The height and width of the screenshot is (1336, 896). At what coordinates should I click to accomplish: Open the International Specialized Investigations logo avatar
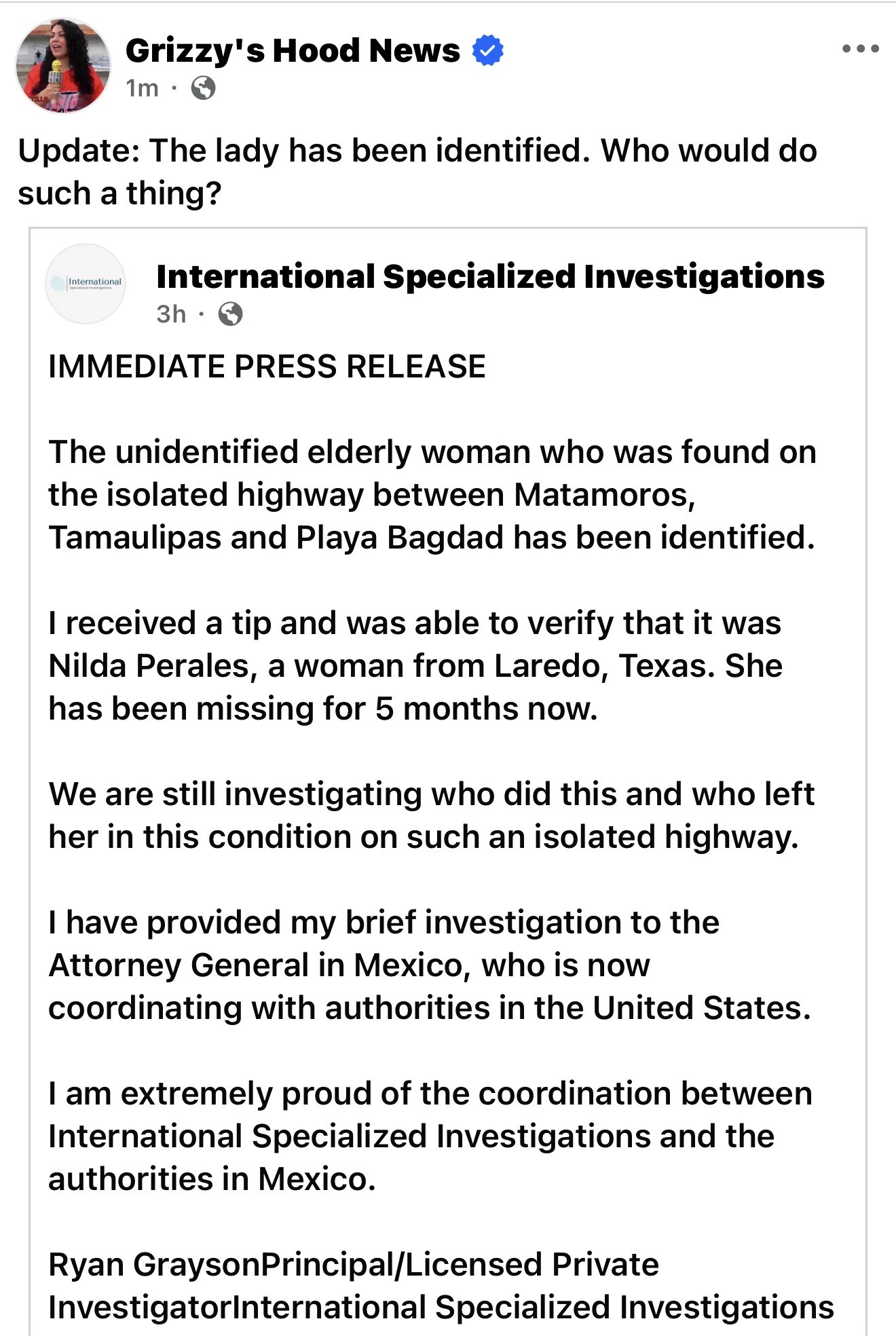click(x=86, y=284)
